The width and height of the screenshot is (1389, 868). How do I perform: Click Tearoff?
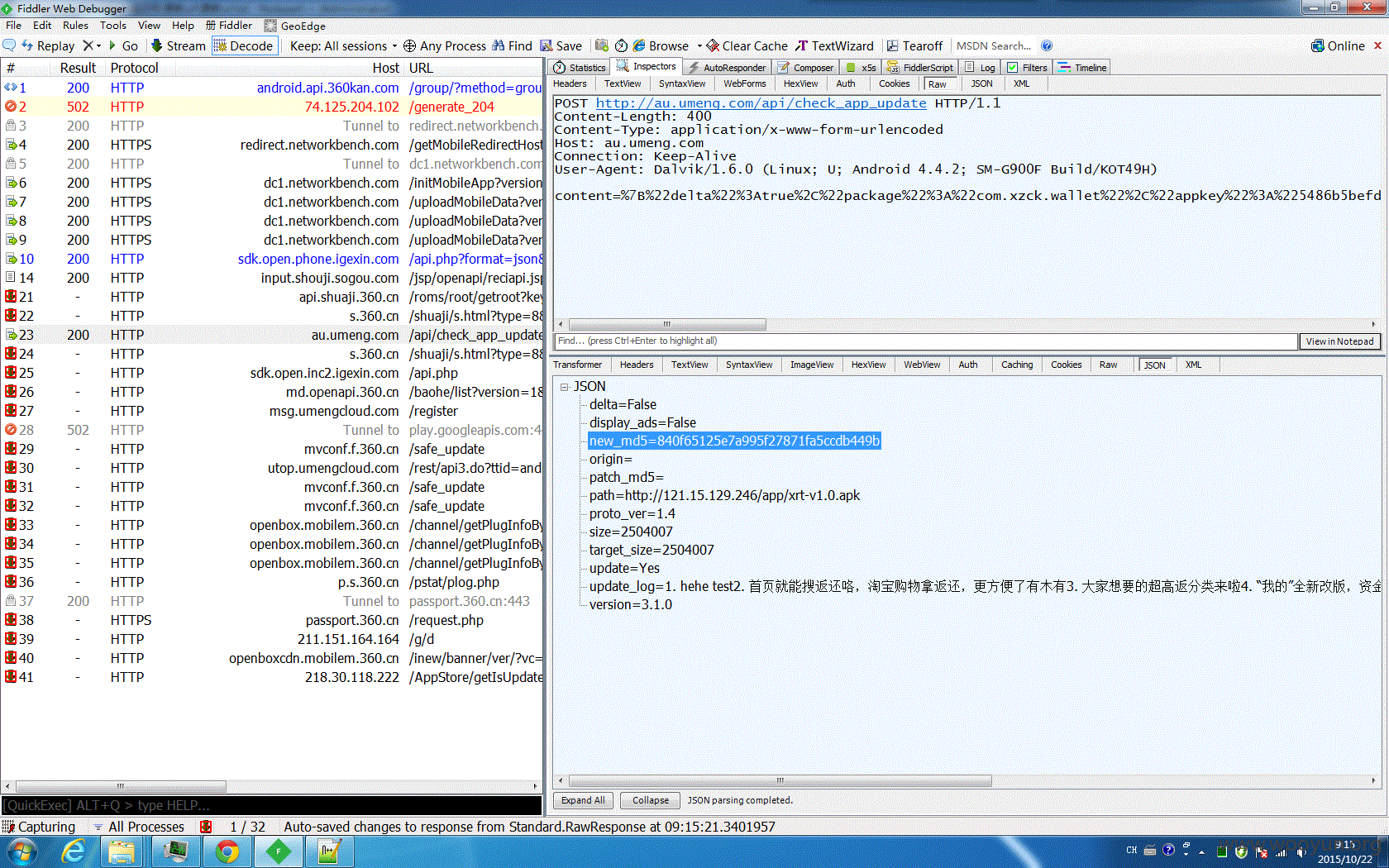(x=914, y=45)
